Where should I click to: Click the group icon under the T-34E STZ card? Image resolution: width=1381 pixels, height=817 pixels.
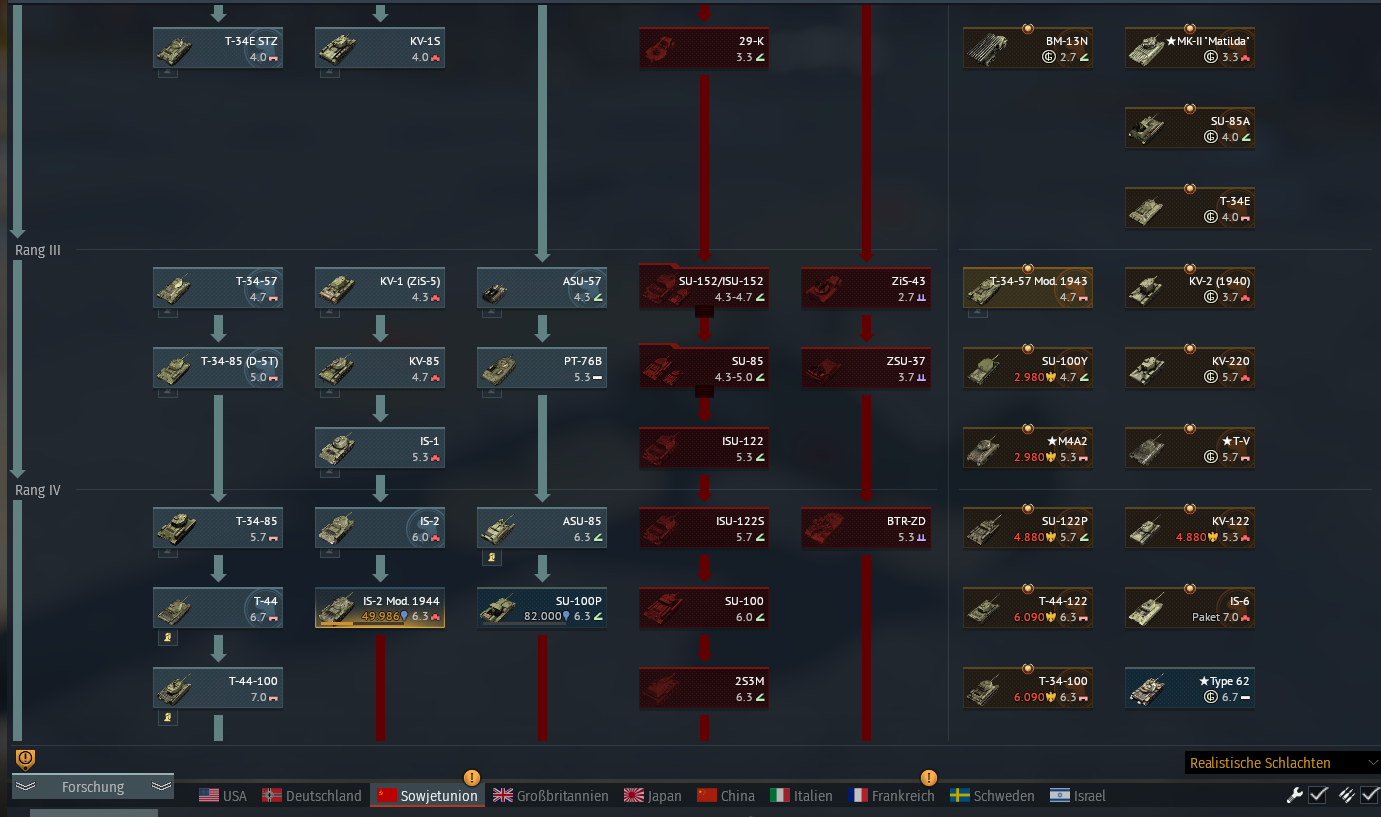pyautogui.click(x=168, y=73)
